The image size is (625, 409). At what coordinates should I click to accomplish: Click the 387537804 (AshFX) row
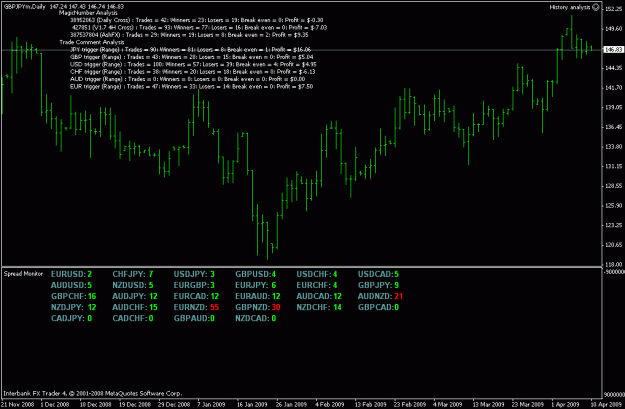[189, 35]
